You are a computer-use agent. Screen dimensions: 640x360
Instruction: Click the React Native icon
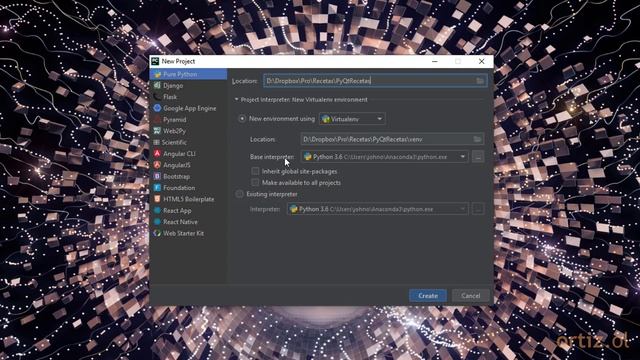[157, 222]
